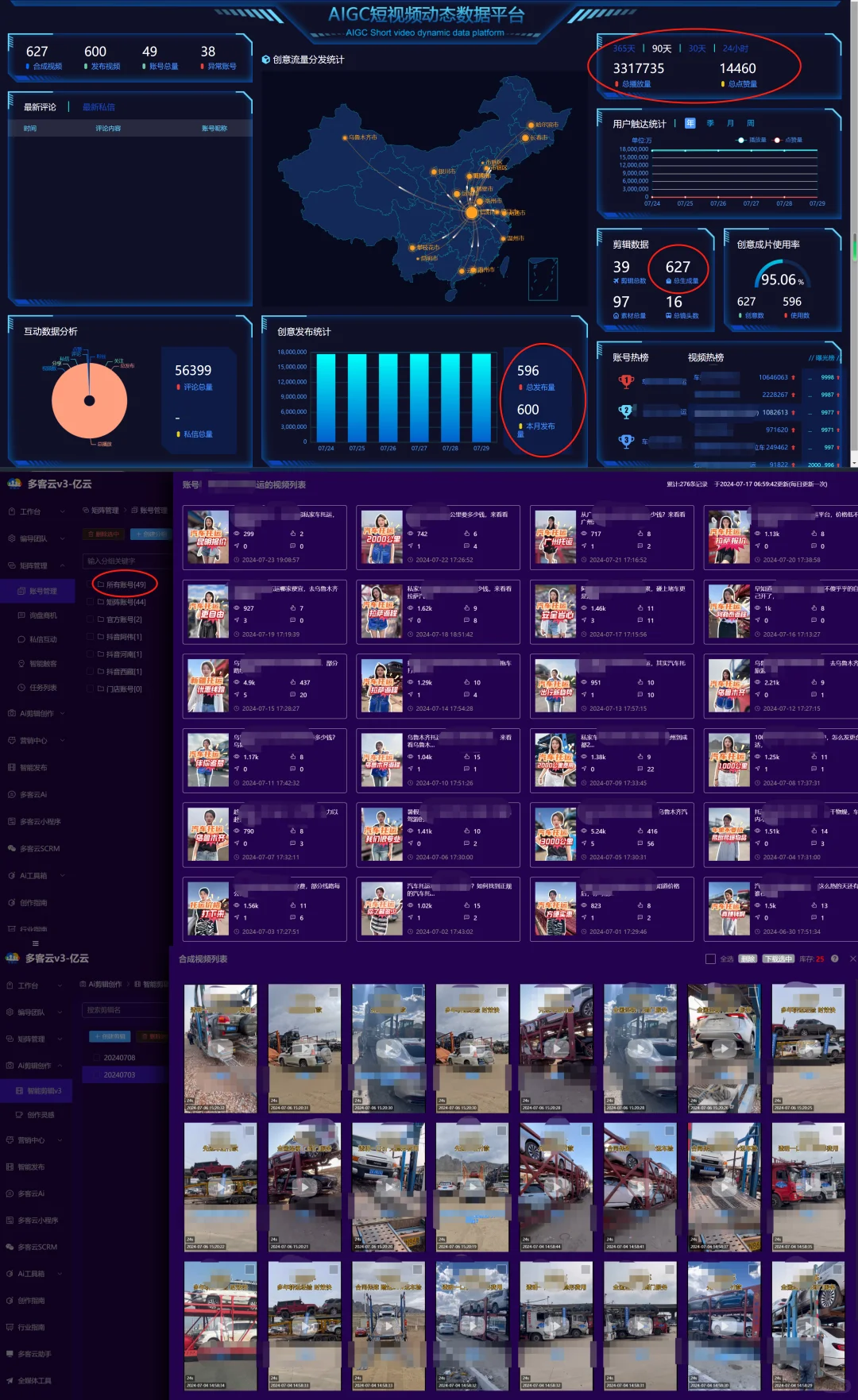Image resolution: width=858 pixels, height=1400 pixels.
Task: Tick the 全选 checkbox in 合成视频列表
Action: pos(710,958)
